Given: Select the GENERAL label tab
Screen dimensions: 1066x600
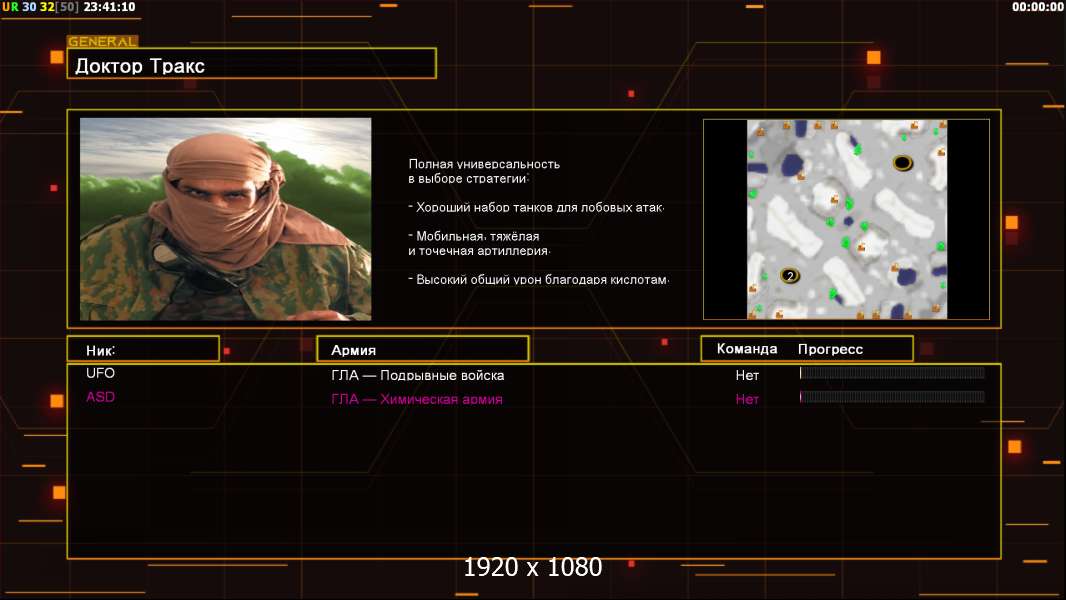Looking at the screenshot, I should pos(103,41).
